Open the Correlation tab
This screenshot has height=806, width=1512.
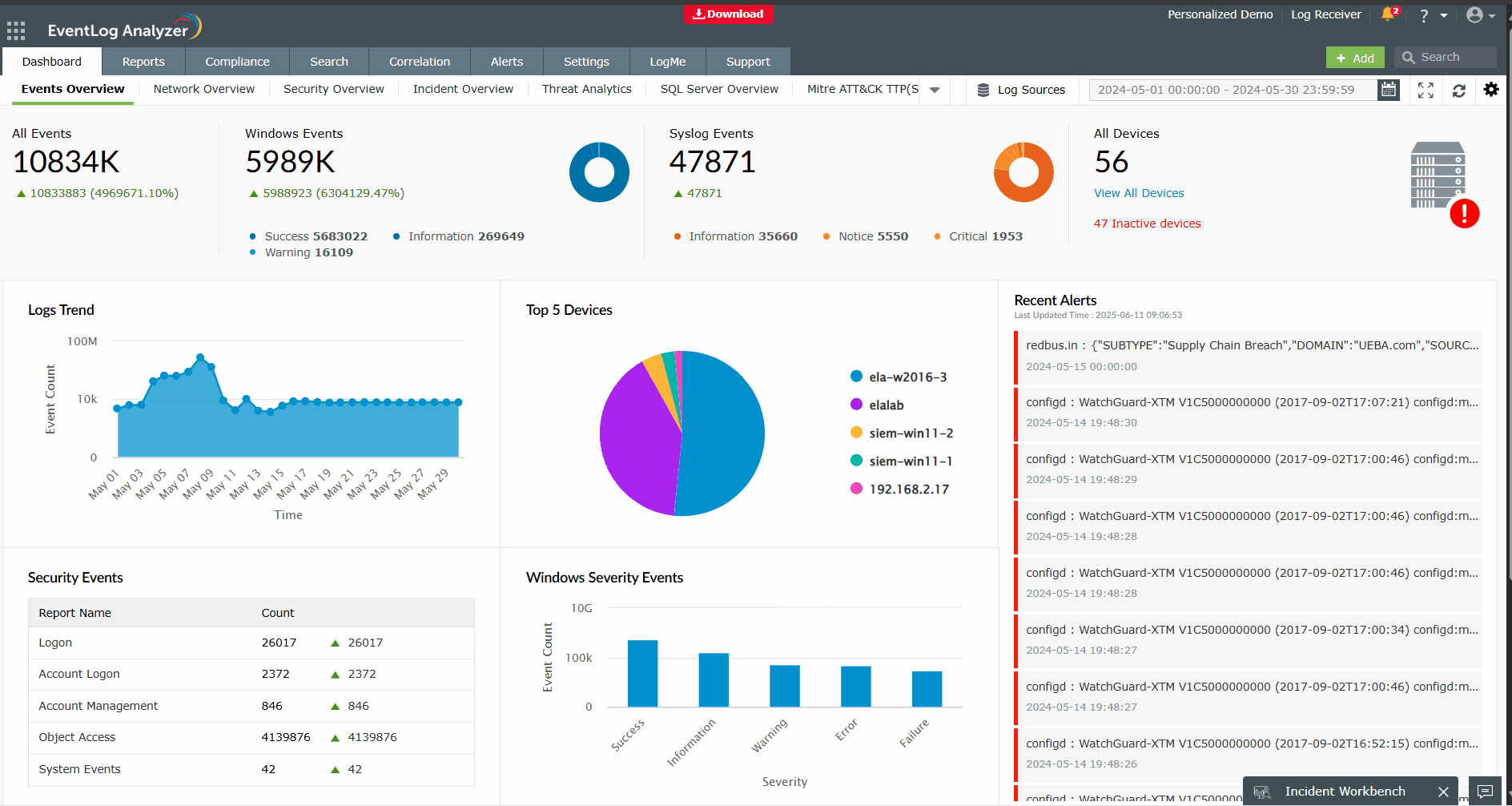(420, 62)
